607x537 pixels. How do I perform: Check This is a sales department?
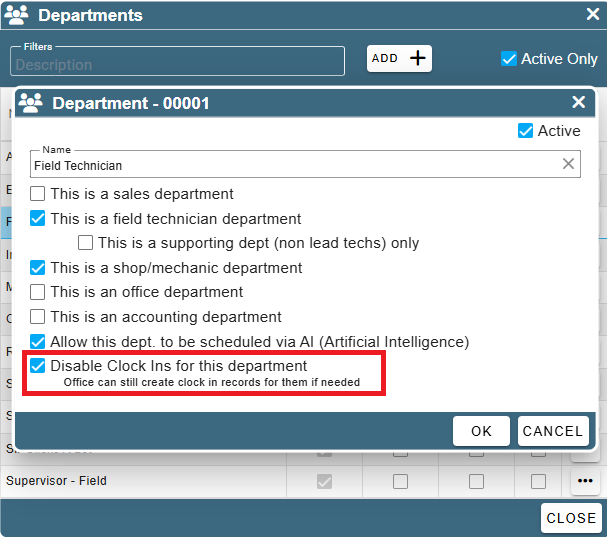click(x=38, y=194)
